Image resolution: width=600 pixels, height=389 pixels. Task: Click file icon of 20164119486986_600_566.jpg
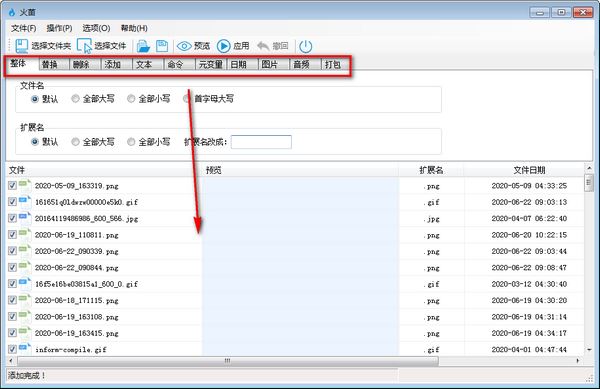[25, 218]
